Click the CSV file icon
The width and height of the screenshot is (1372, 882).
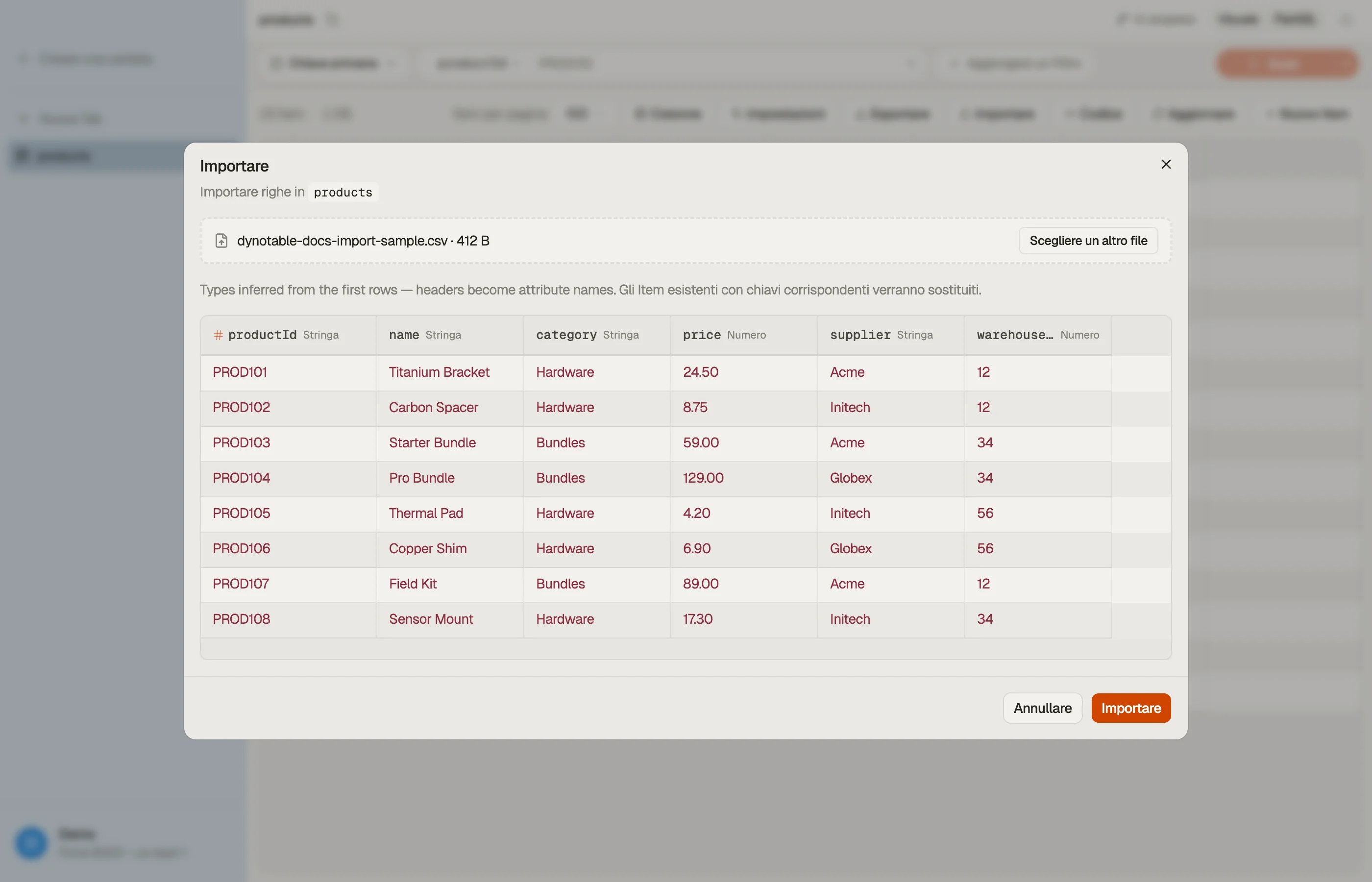pos(221,241)
